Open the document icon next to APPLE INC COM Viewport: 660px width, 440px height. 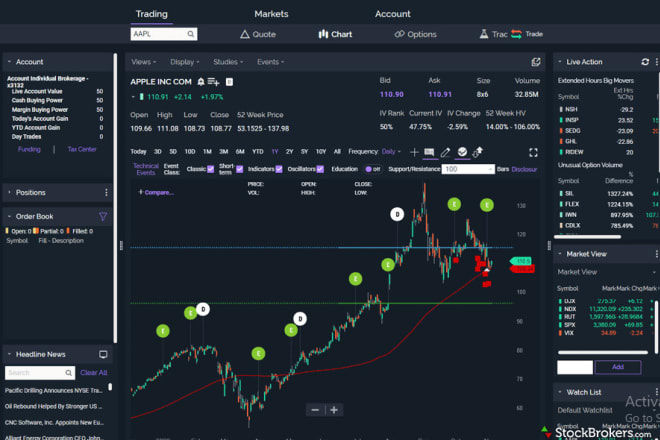click(229, 82)
